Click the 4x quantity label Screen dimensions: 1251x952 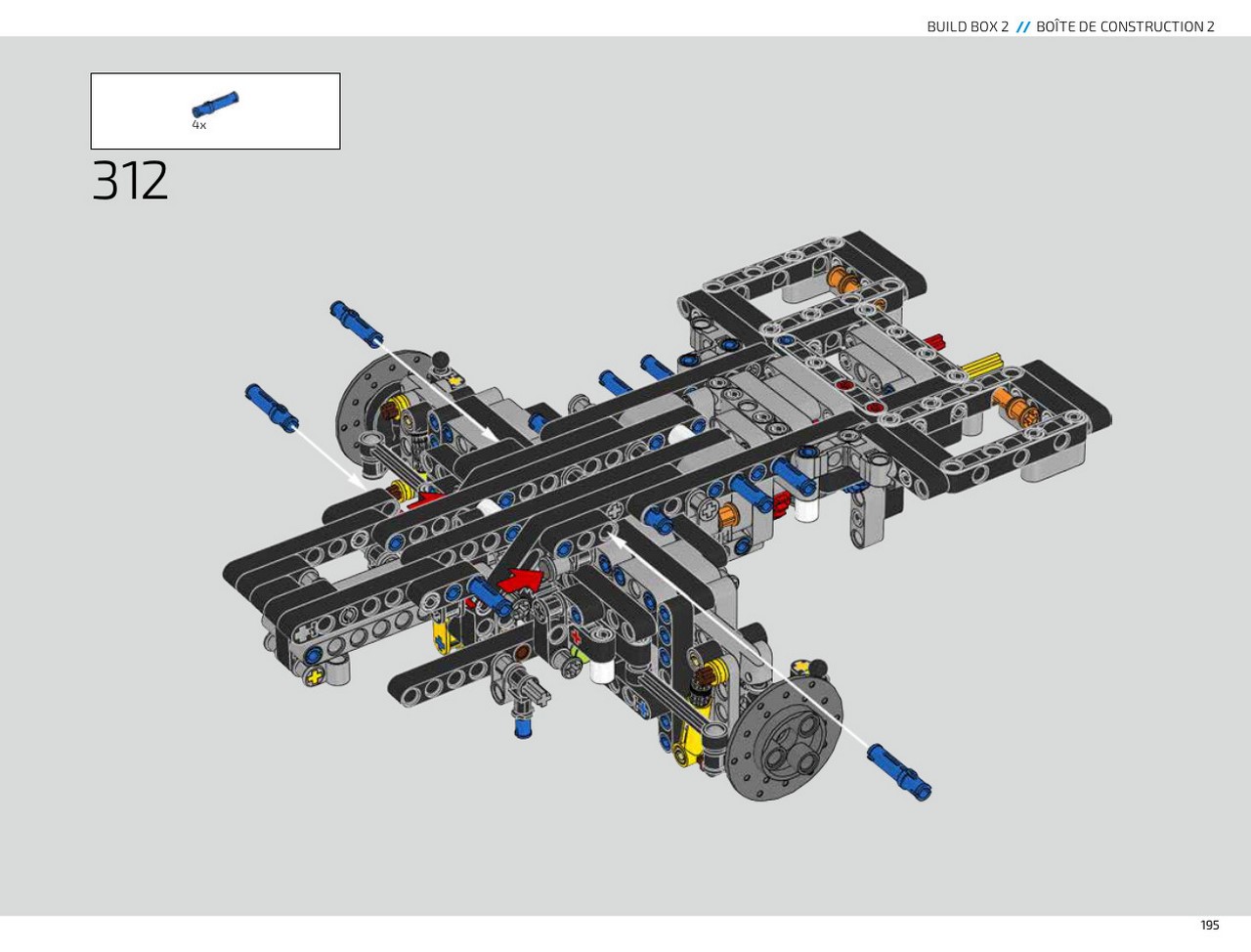coord(199,125)
